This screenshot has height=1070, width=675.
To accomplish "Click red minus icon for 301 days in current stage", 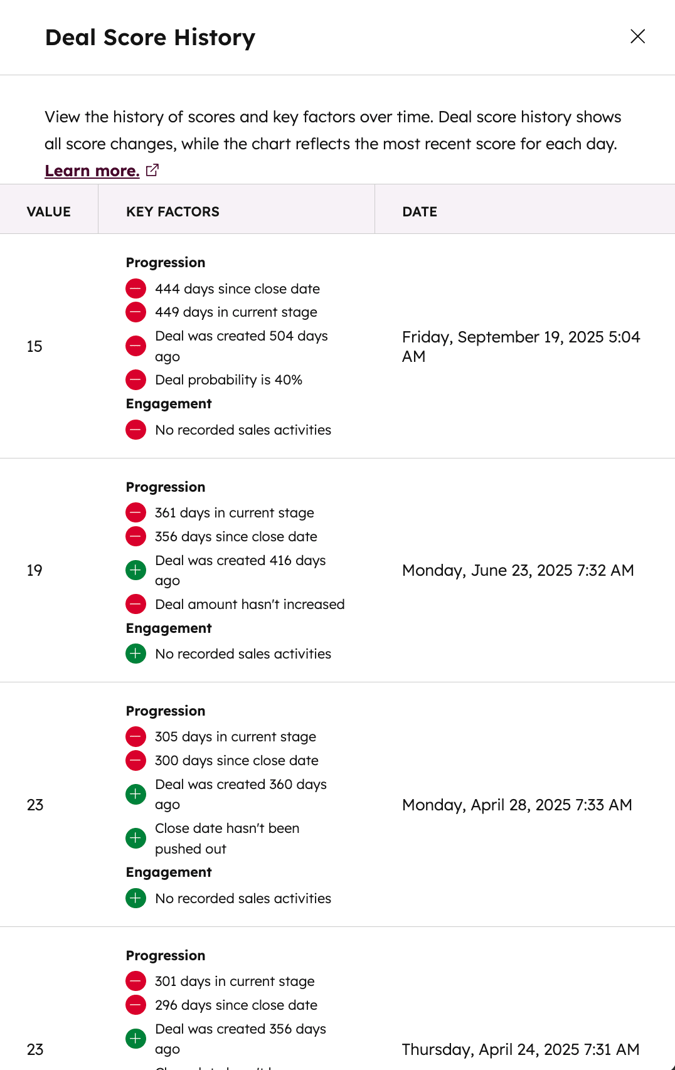I will (136, 981).
